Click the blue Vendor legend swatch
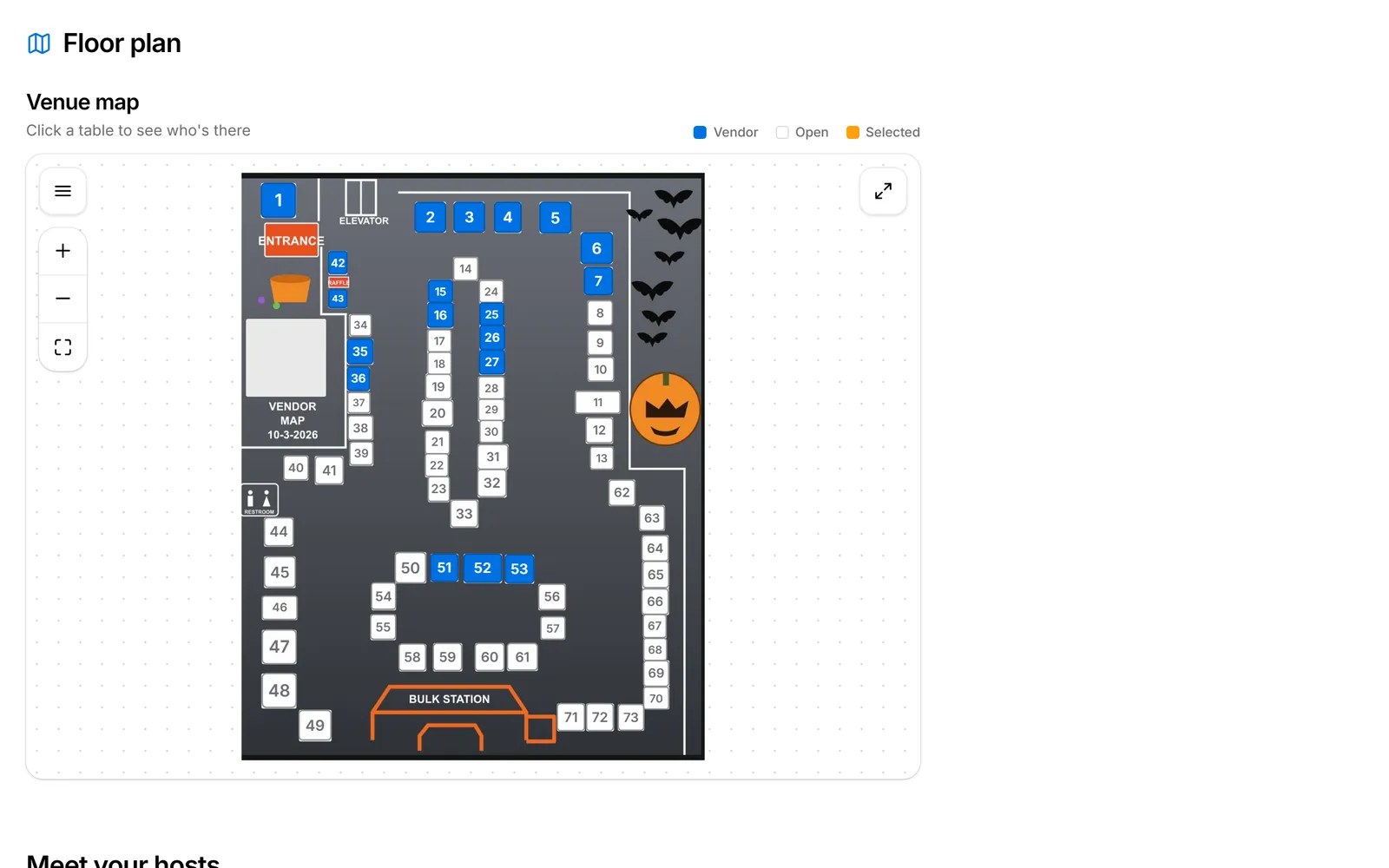The height and width of the screenshot is (868, 1389). point(700,133)
